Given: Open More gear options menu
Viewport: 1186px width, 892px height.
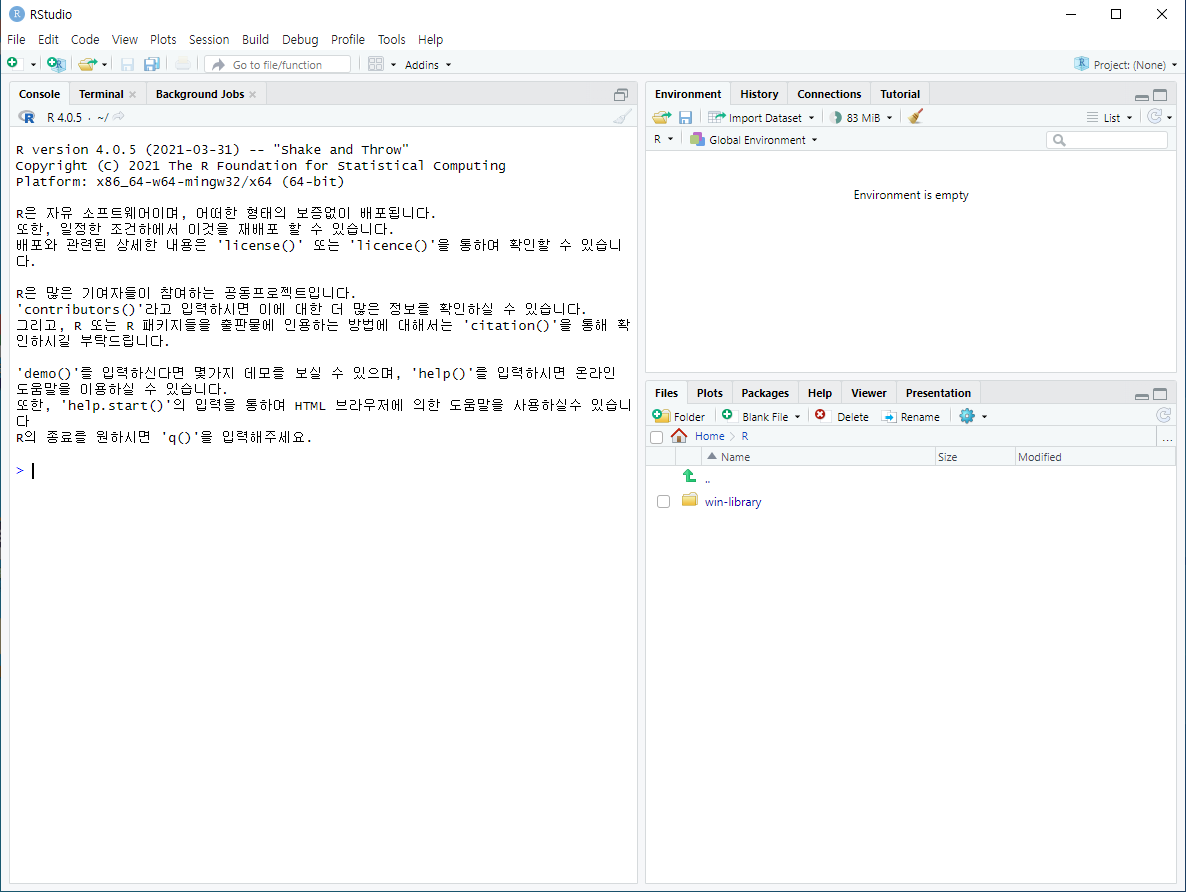Looking at the screenshot, I should coord(973,416).
